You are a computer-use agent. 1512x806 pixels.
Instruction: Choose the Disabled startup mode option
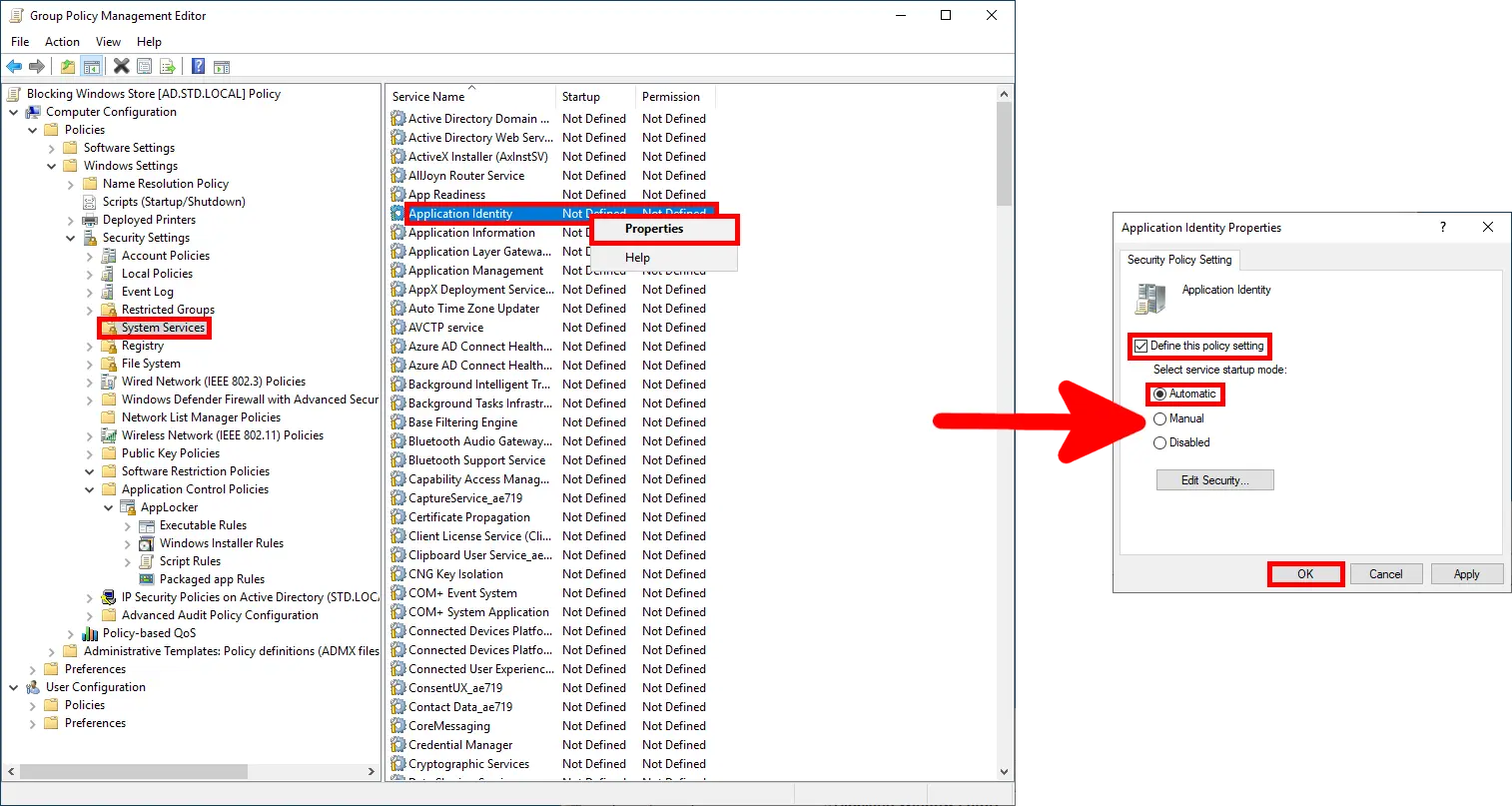tap(1160, 442)
